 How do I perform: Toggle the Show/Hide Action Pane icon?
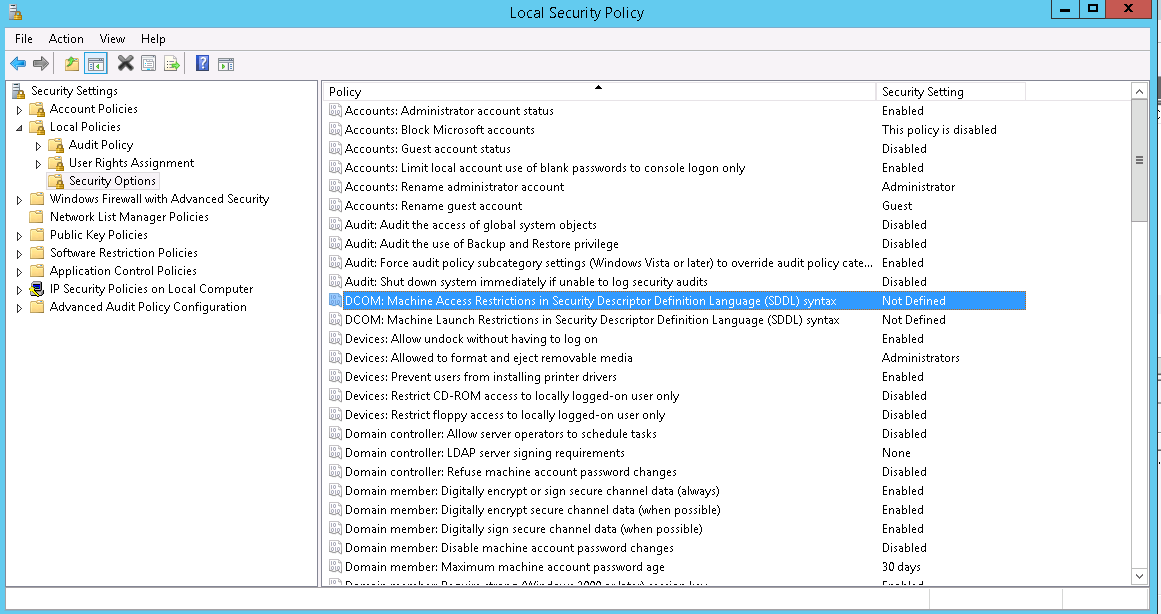pos(226,64)
